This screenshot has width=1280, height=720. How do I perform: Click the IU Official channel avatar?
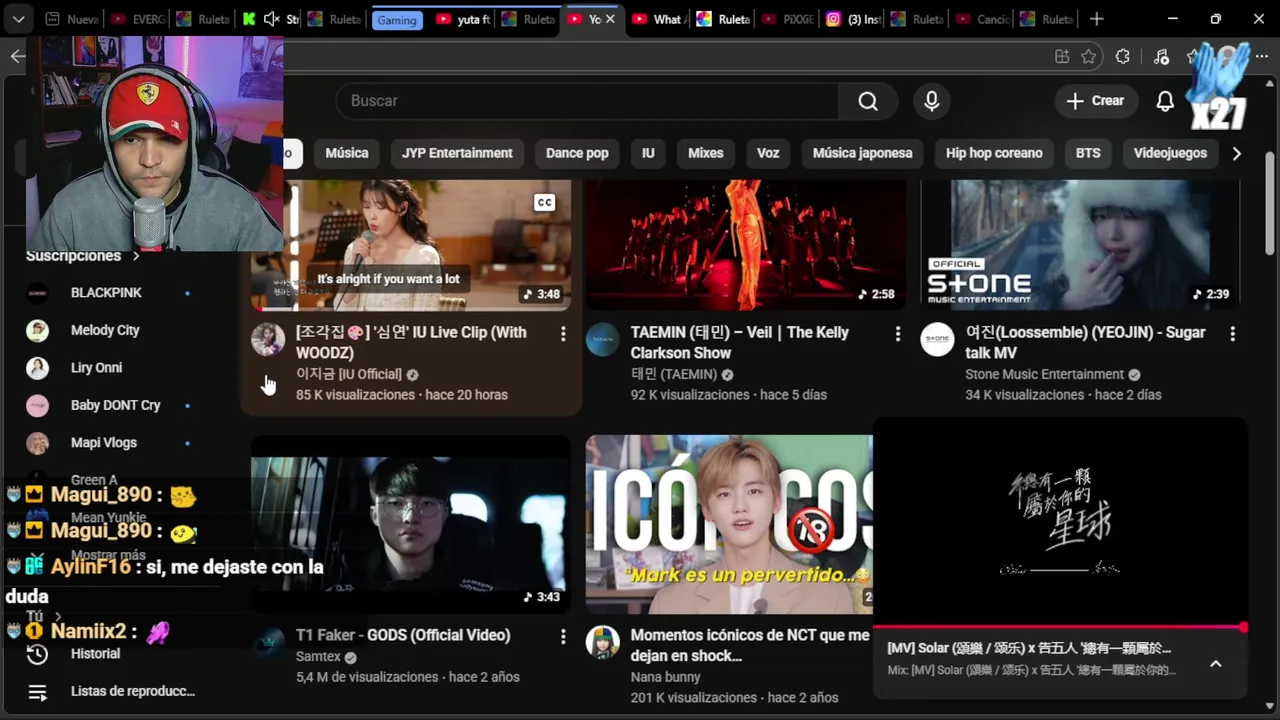(x=268, y=340)
